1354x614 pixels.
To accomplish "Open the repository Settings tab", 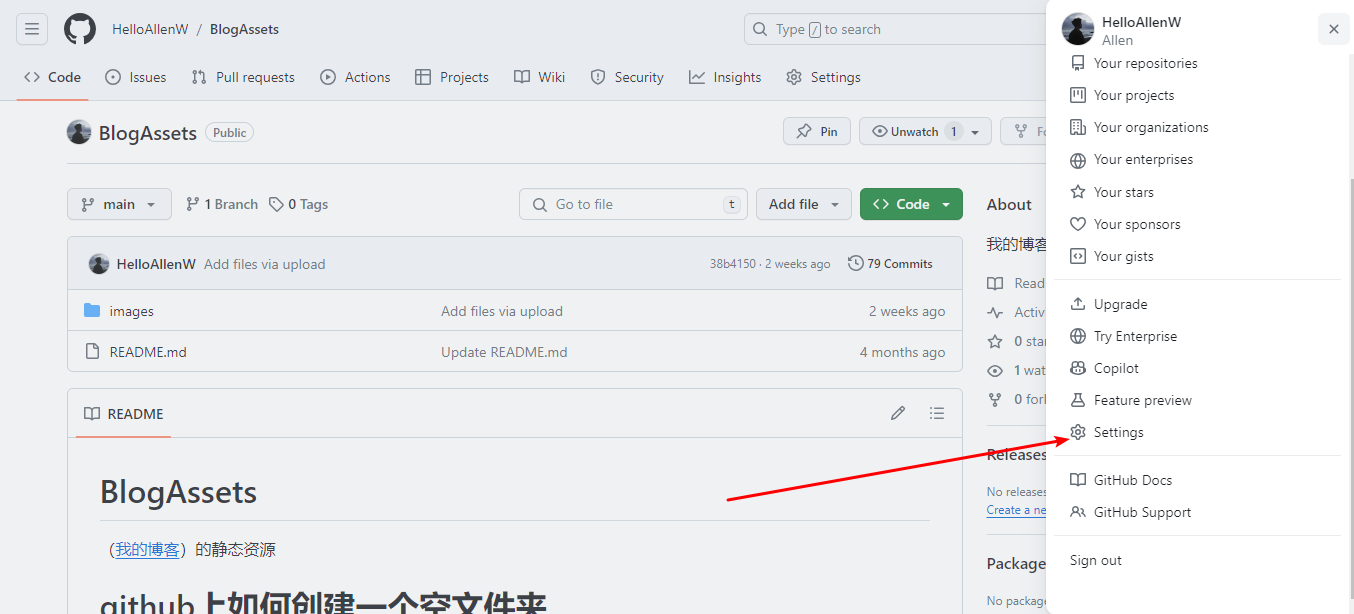I will [823, 77].
